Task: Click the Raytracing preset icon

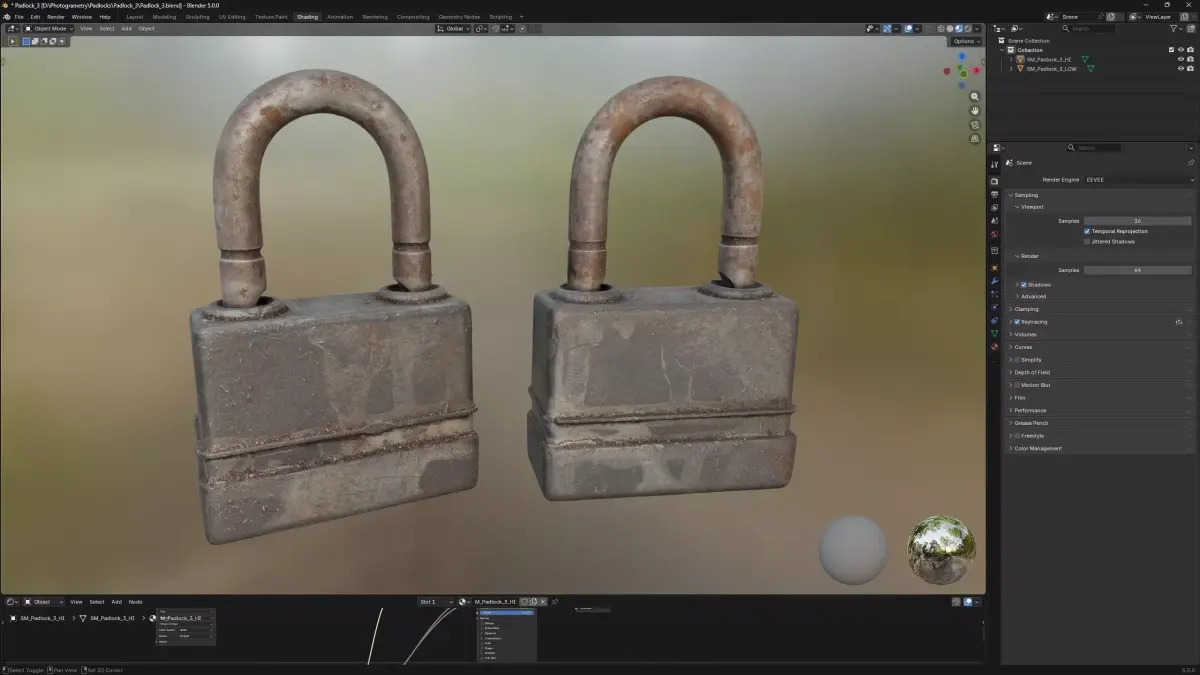Action: (x=1179, y=322)
